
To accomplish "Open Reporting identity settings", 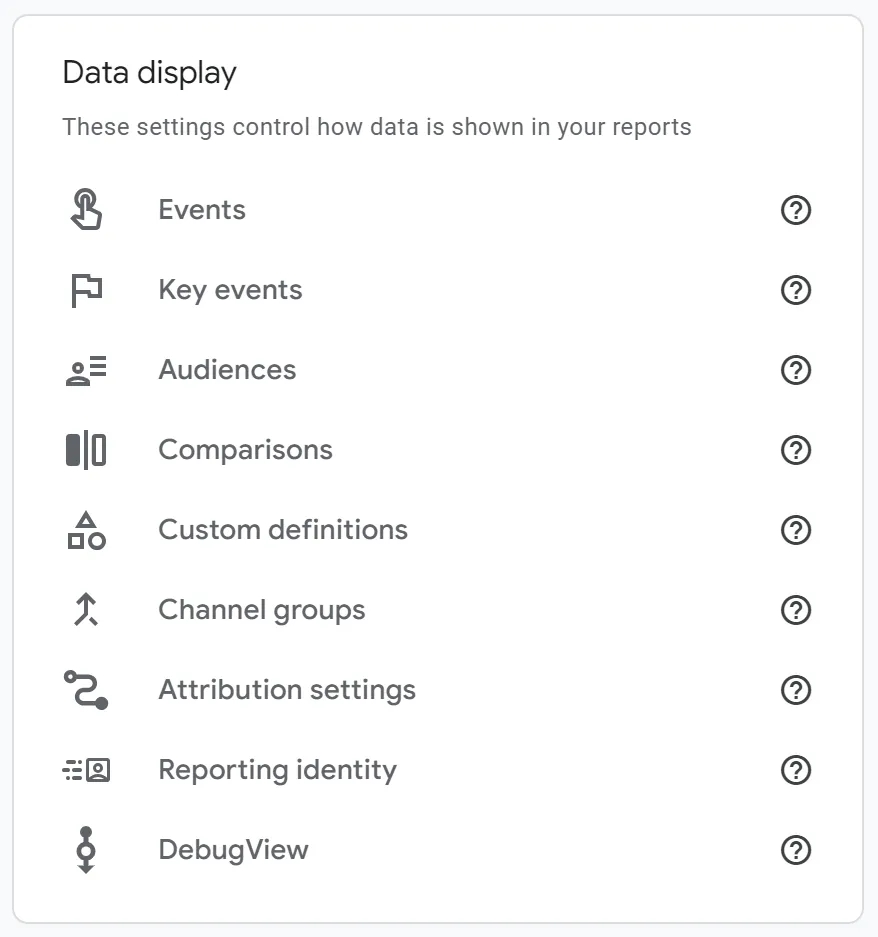I will coord(277,770).
